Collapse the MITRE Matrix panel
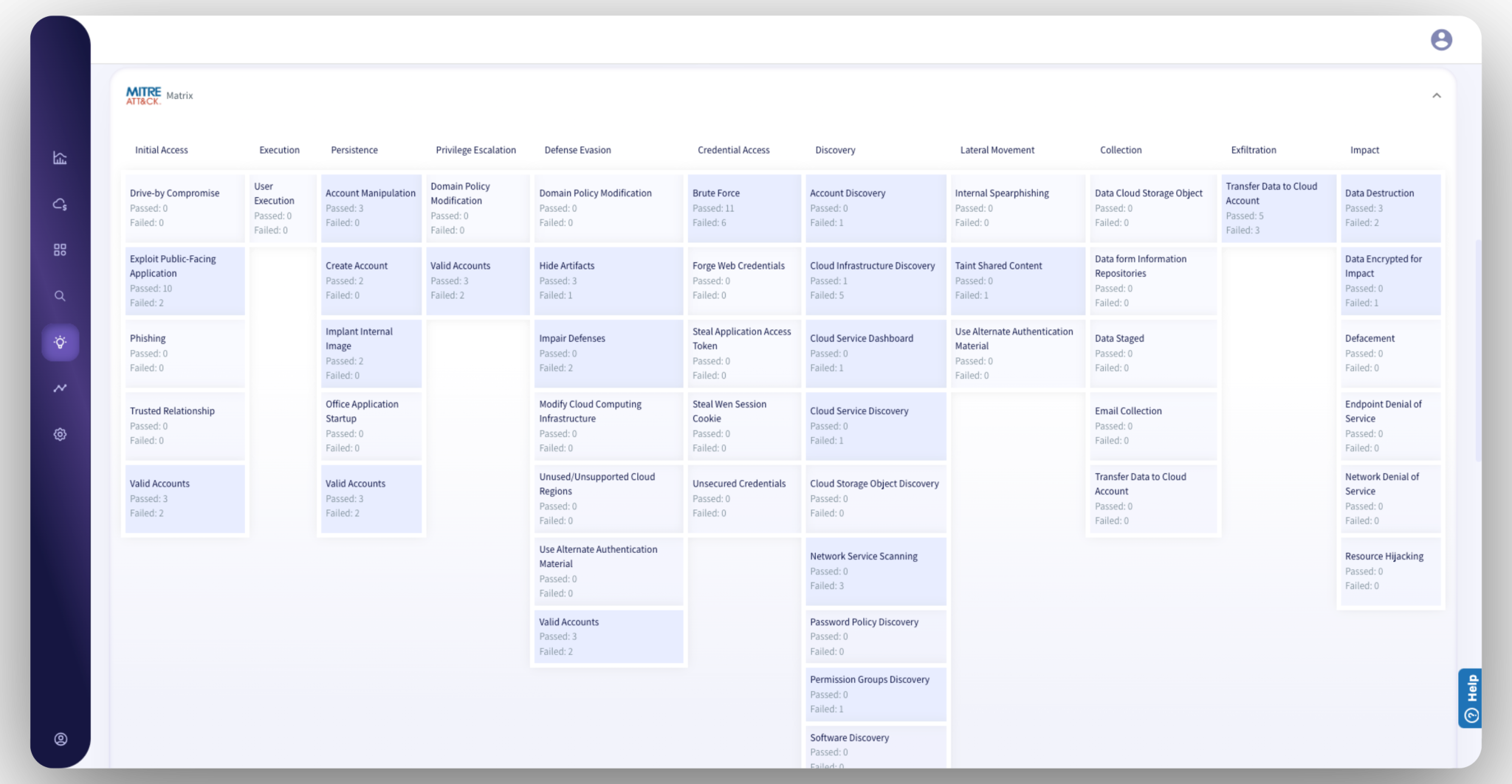 pos(1437,95)
